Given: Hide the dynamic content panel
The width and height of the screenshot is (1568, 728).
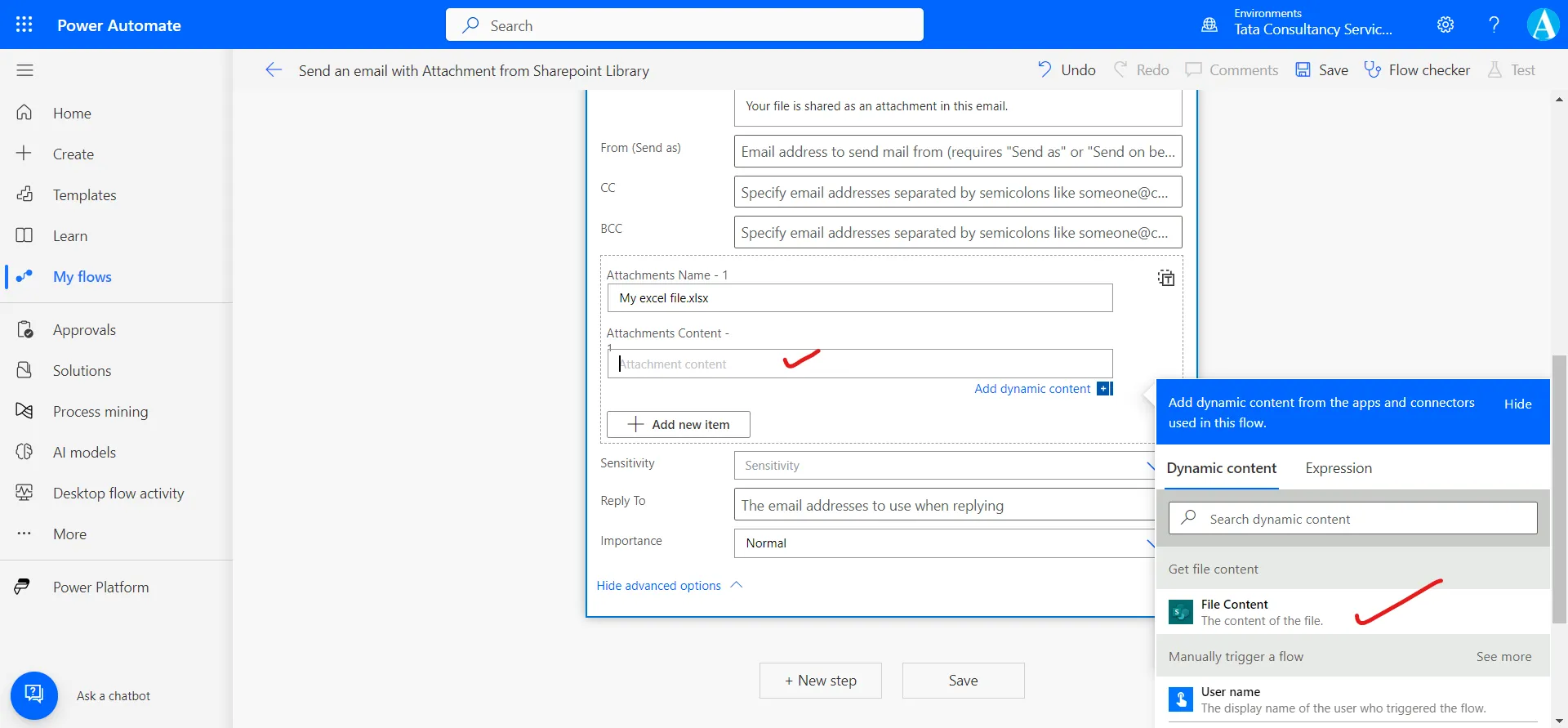Looking at the screenshot, I should pyautogui.click(x=1517, y=404).
